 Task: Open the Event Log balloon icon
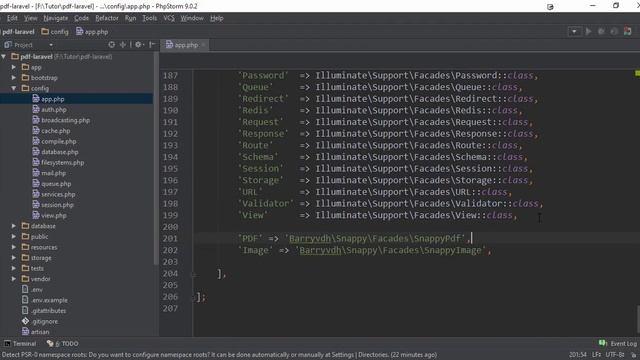[603, 343]
